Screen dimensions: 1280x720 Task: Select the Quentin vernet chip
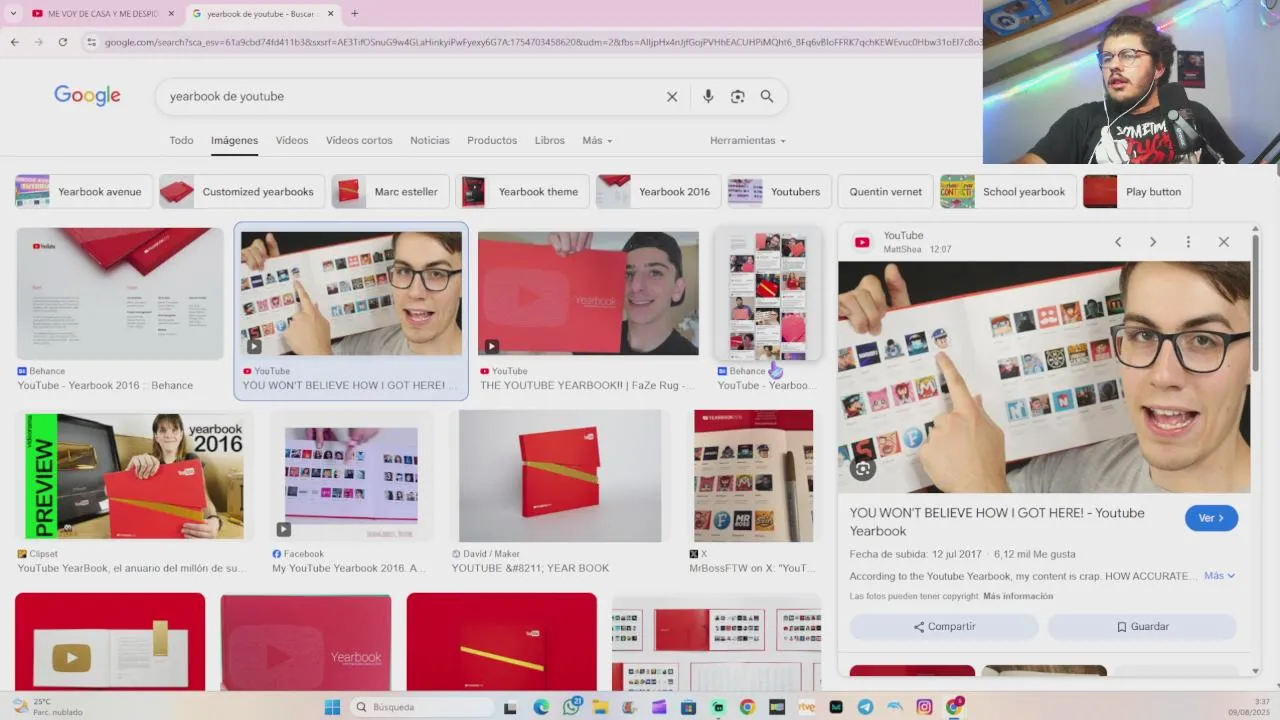[x=885, y=192]
